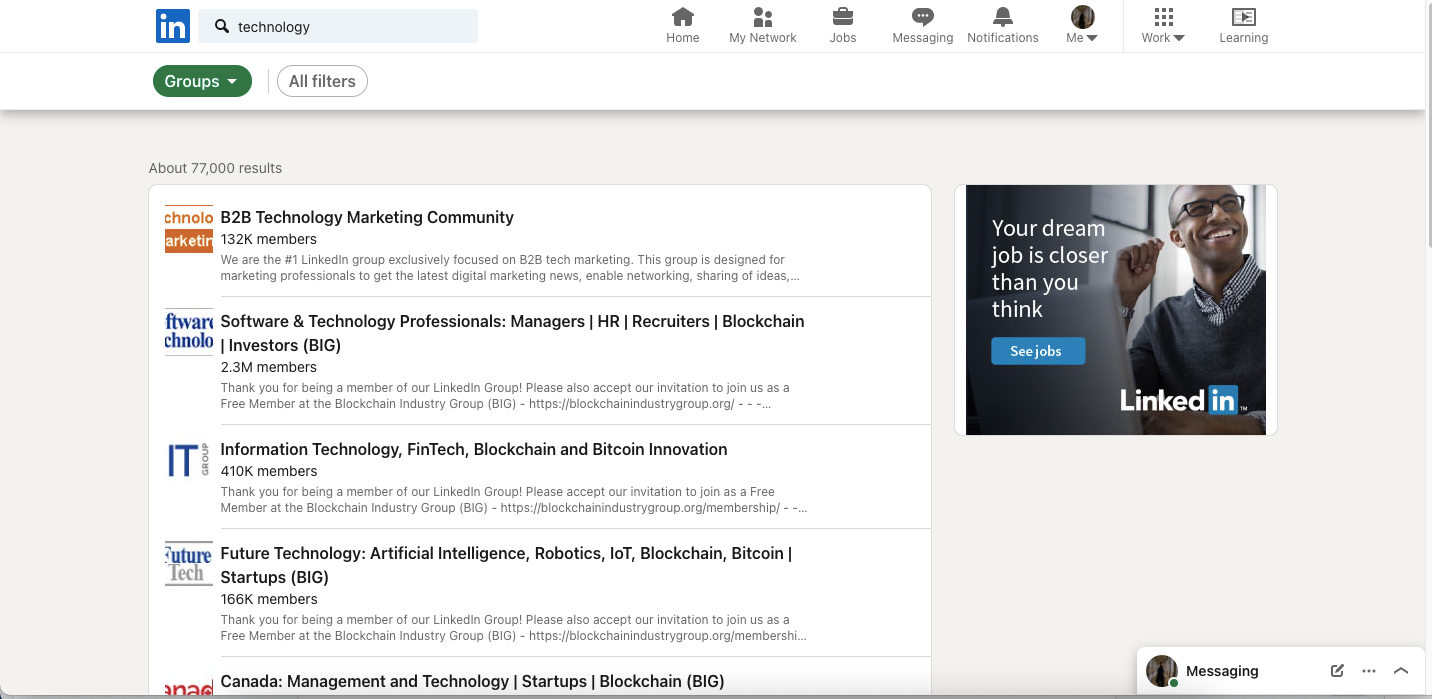Click the See jobs button in the ad

[1037, 351]
